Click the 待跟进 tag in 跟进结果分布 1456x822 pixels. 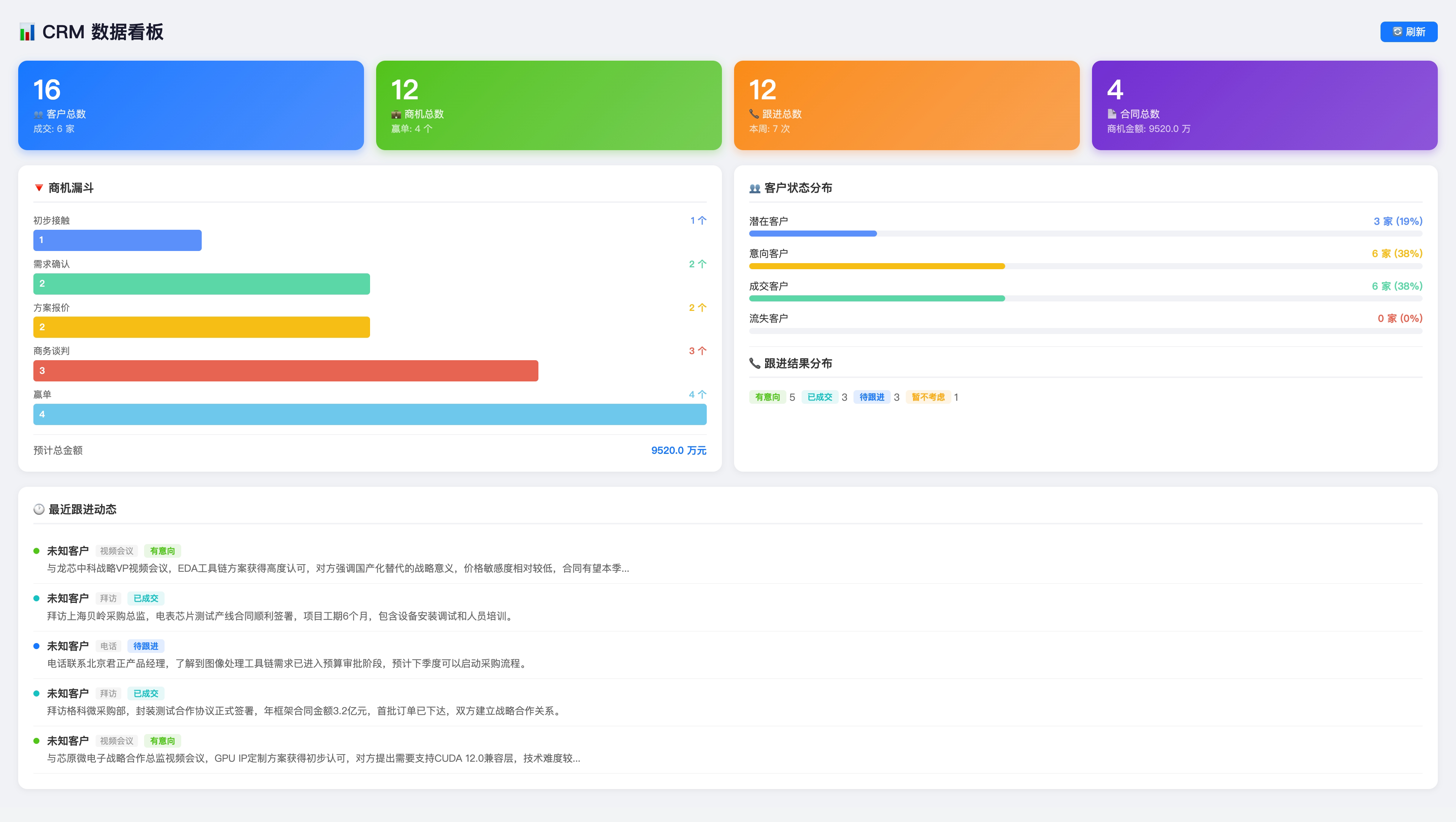872,397
